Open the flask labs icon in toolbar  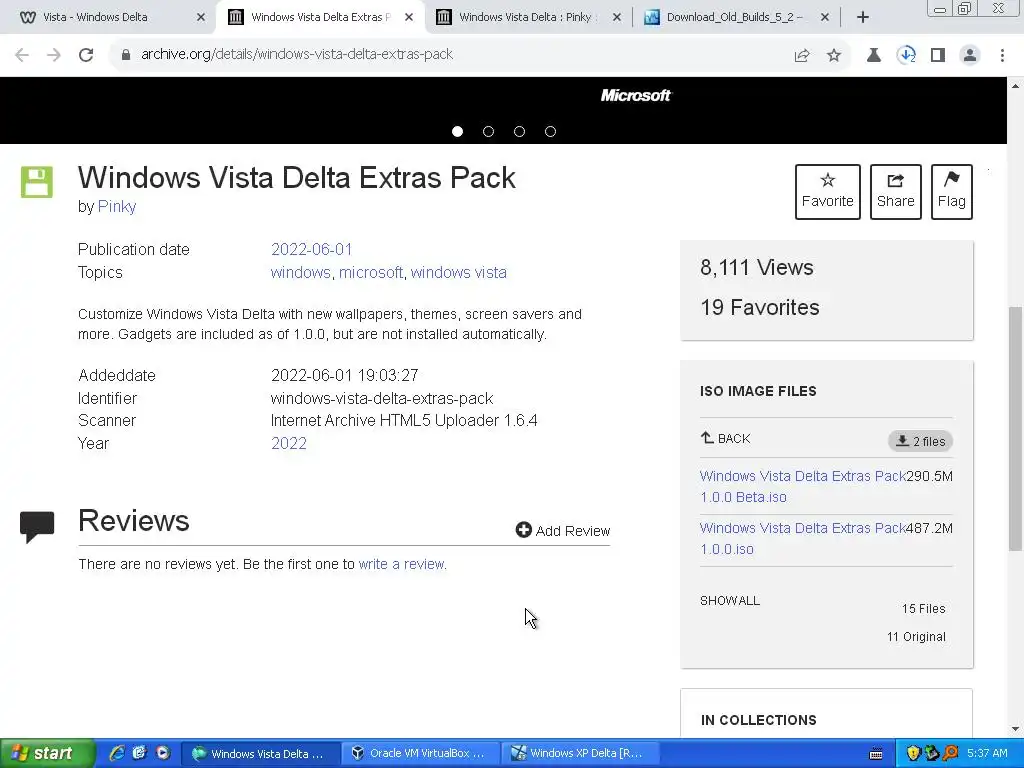tap(873, 56)
